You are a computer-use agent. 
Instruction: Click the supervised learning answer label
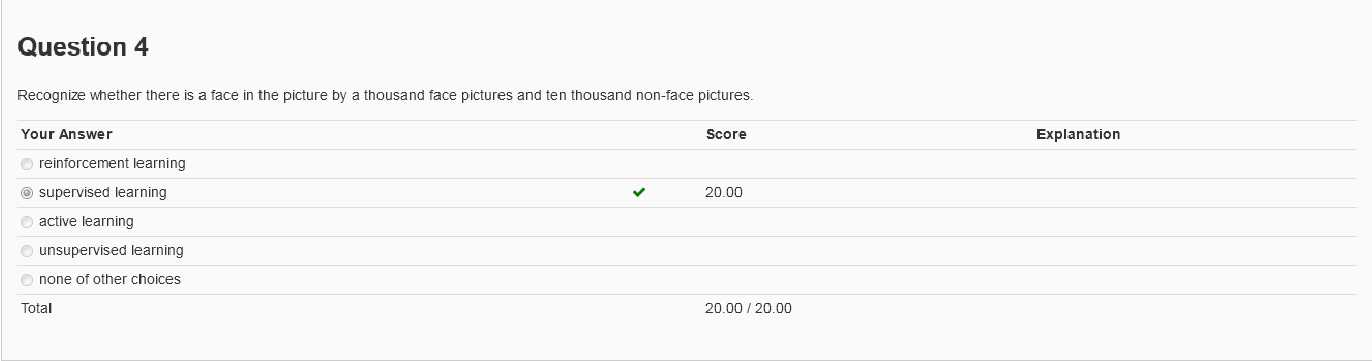pos(103,192)
